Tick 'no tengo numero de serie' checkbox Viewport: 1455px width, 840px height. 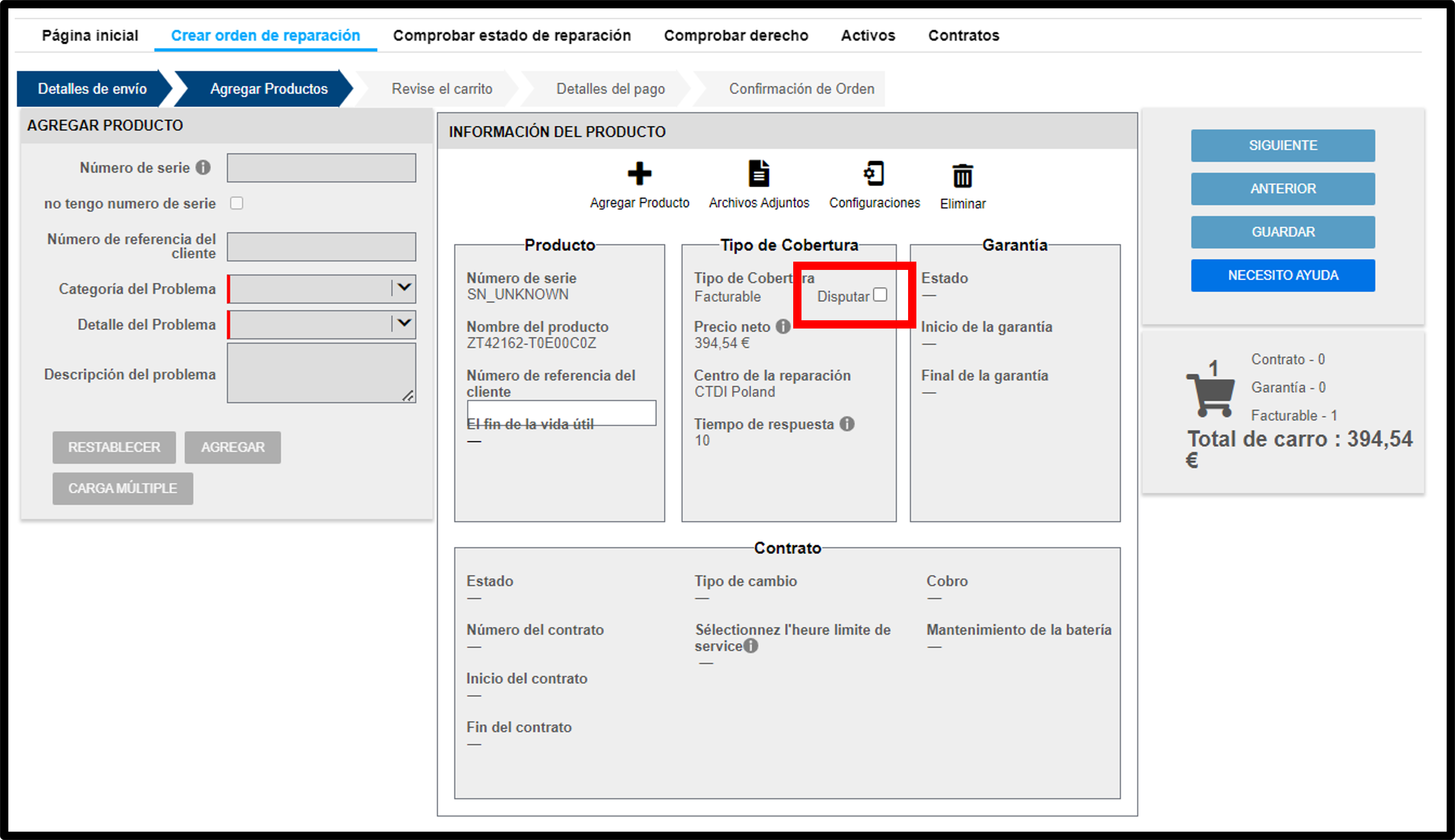tap(236, 203)
